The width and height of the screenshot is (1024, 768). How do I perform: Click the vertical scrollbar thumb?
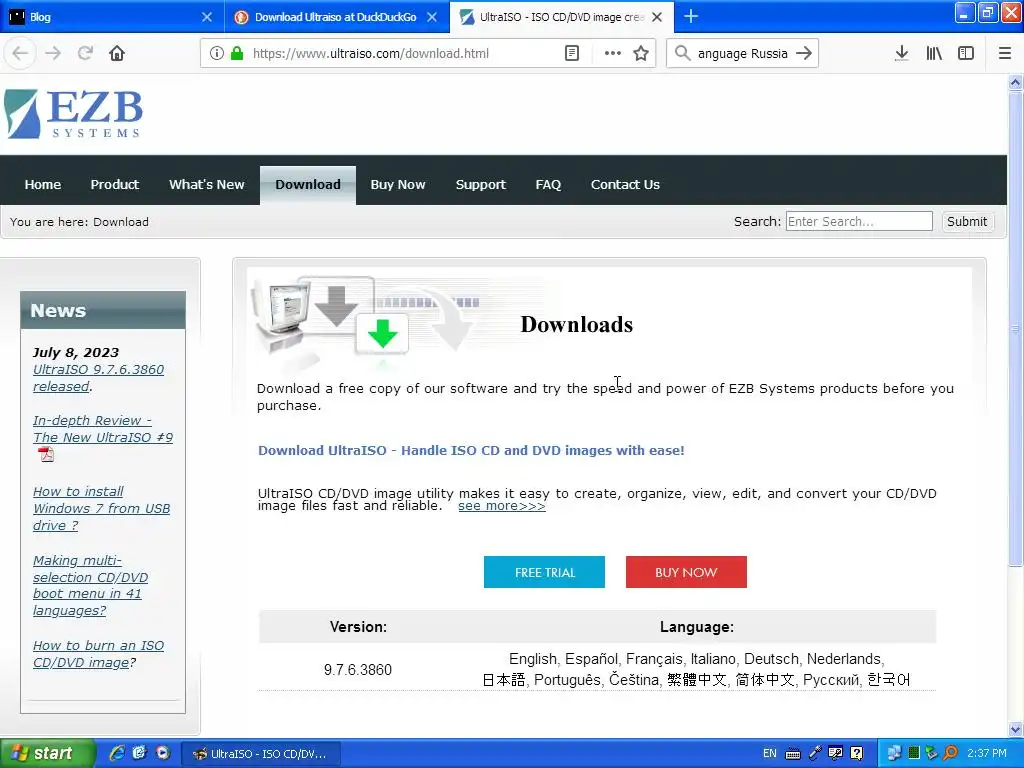[1015, 328]
